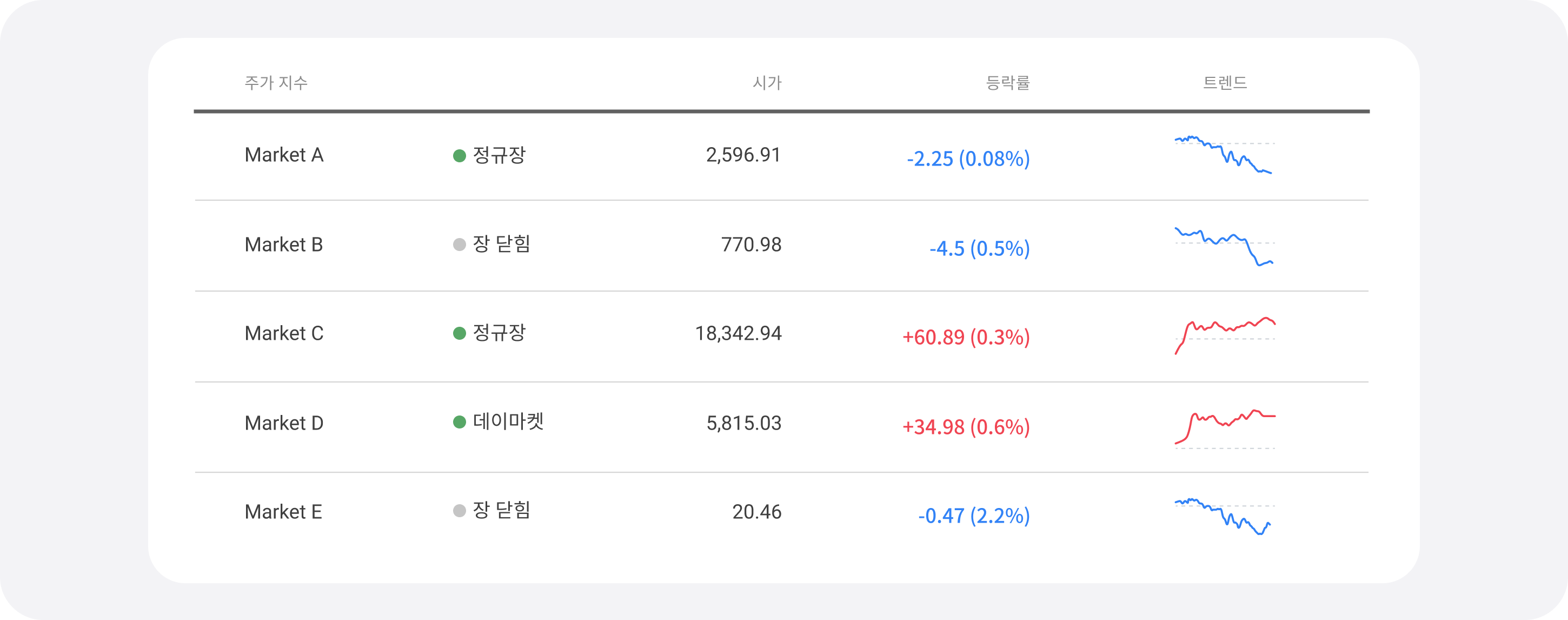Select the Market C index link
This screenshot has width=1568, height=620.
point(284,334)
